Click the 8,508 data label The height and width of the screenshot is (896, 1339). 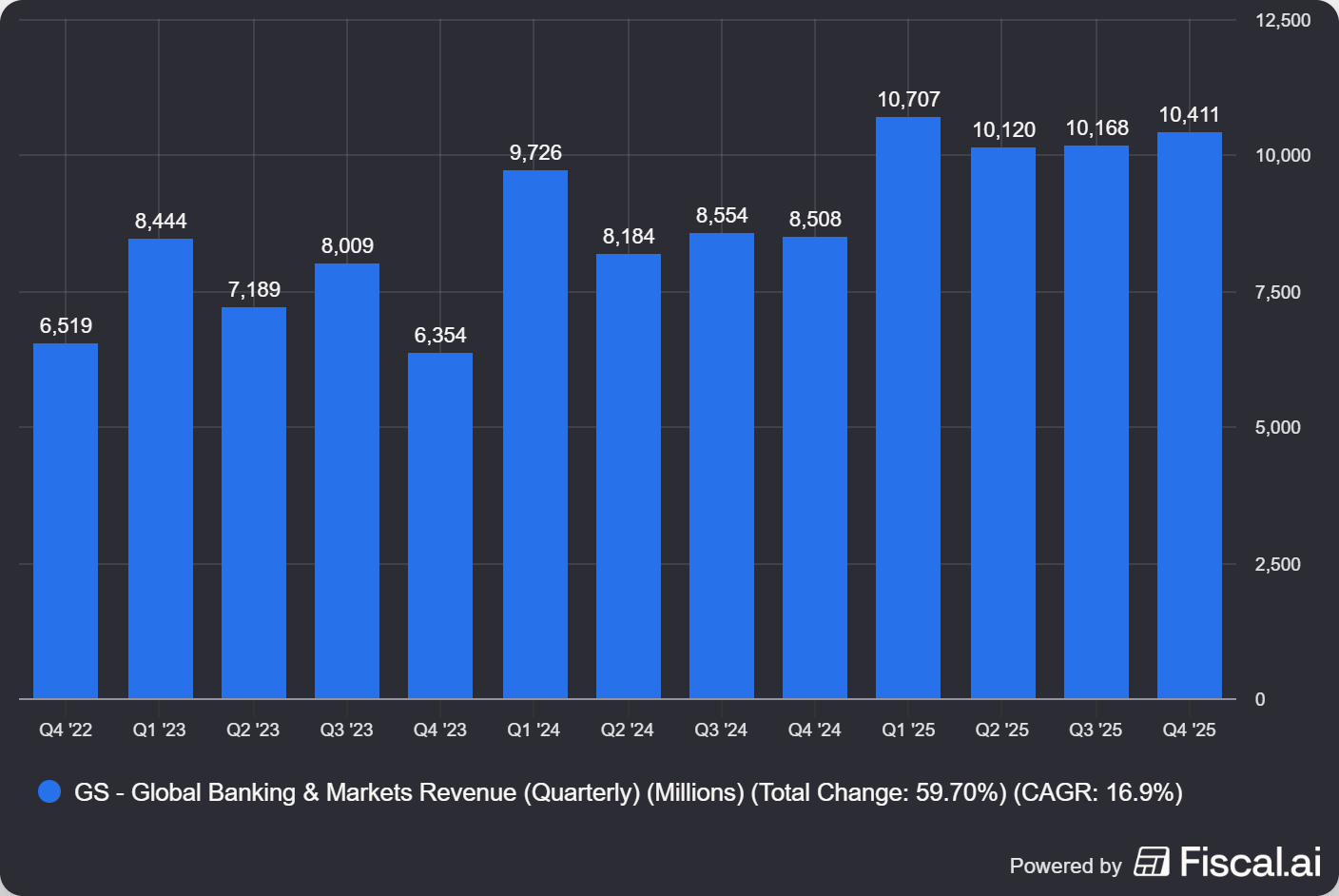coord(815,220)
